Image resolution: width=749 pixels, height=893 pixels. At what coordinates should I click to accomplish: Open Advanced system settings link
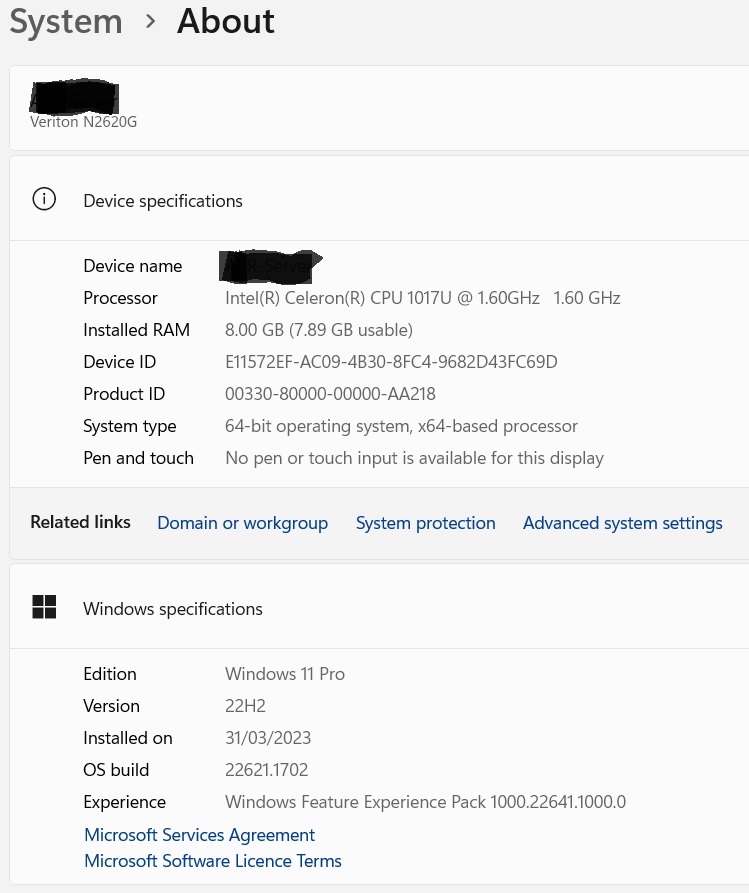point(623,523)
